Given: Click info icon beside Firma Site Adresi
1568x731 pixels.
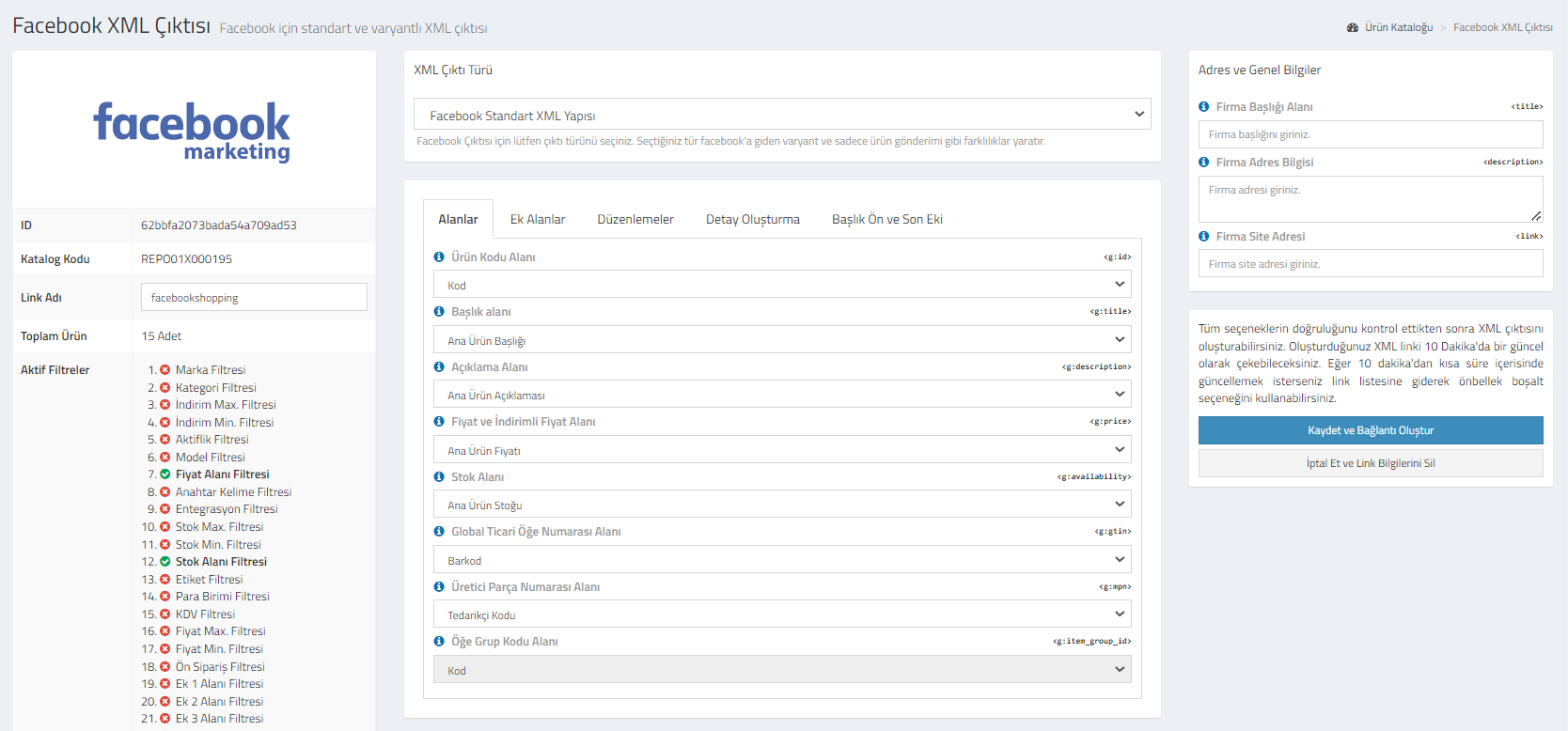Looking at the screenshot, I should (x=1204, y=236).
